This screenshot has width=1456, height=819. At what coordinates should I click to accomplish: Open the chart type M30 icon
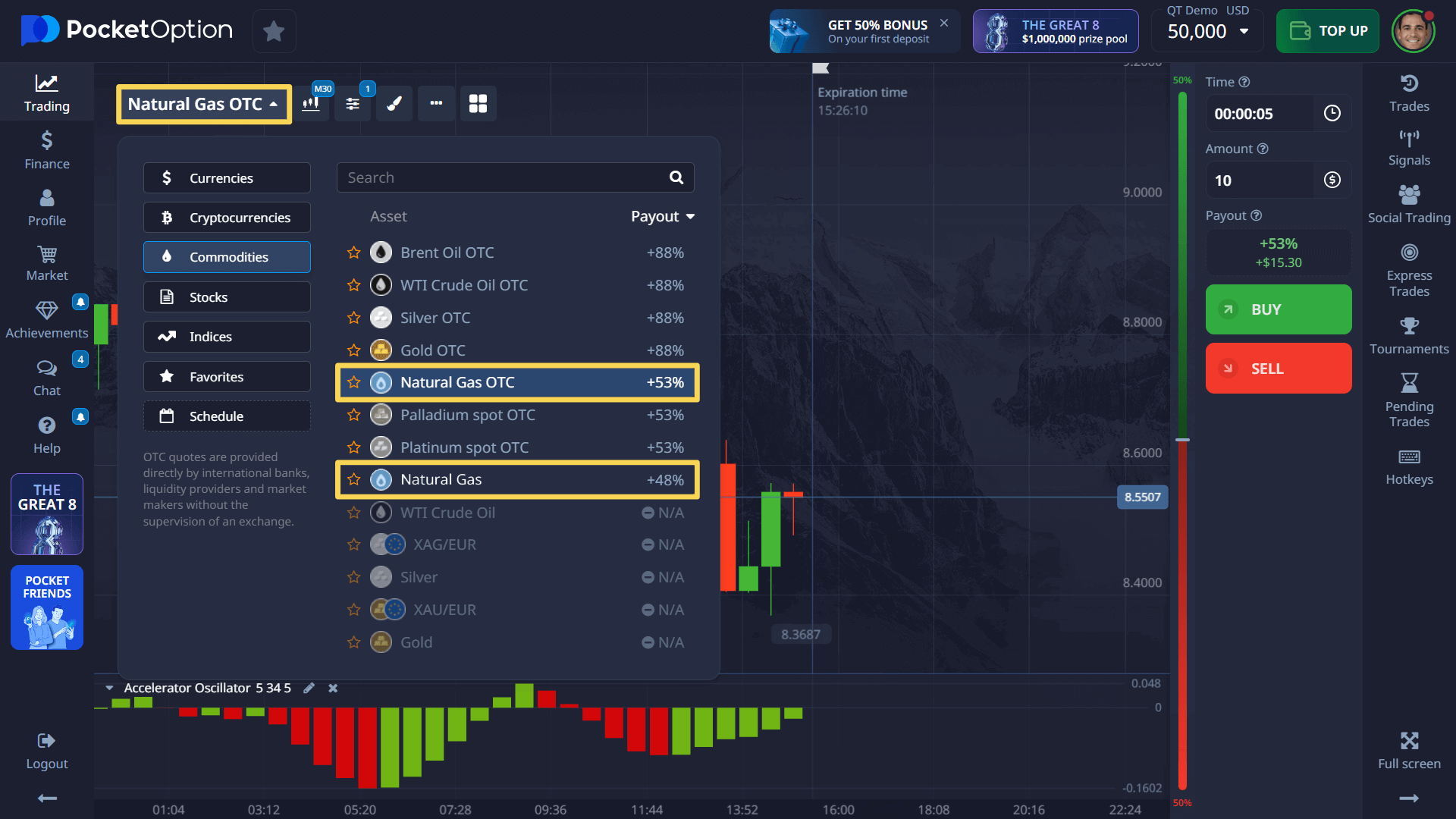point(311,104)
